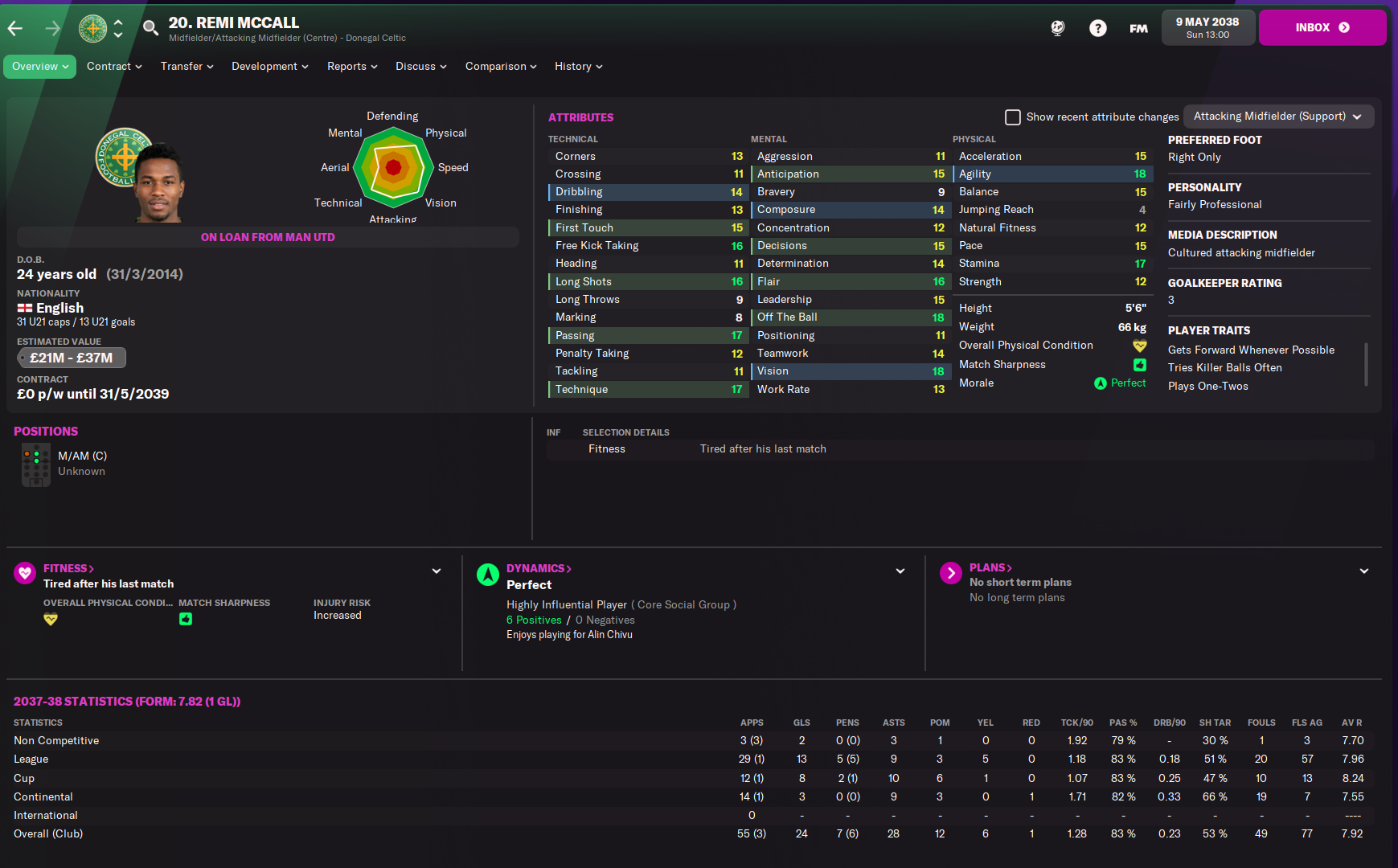The image size is (1398, 868).
Task: Click the Gets Forward Whenever Possible trait
Action: (x=1251, y=350)
